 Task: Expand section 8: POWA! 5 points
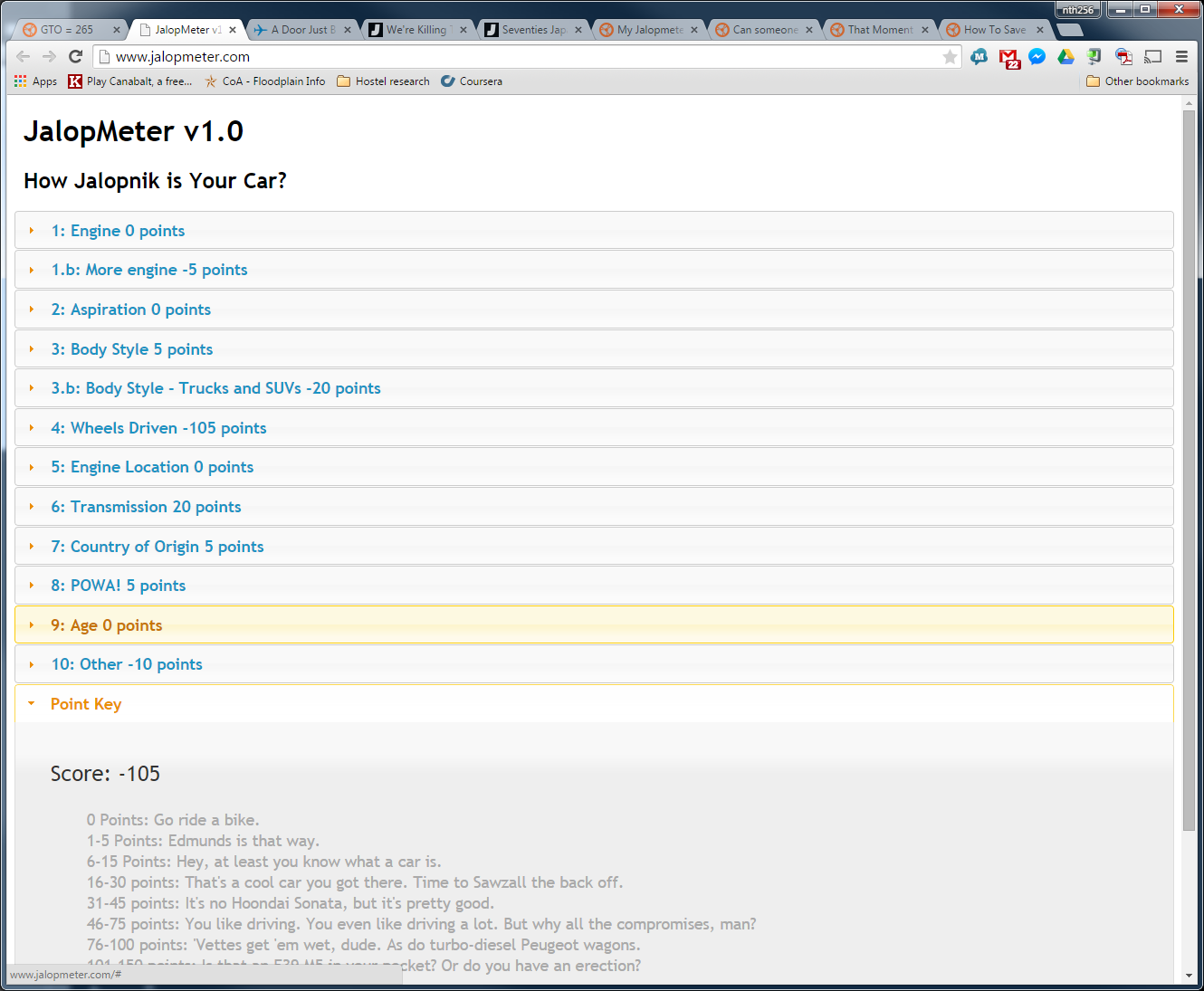[594, 586]
